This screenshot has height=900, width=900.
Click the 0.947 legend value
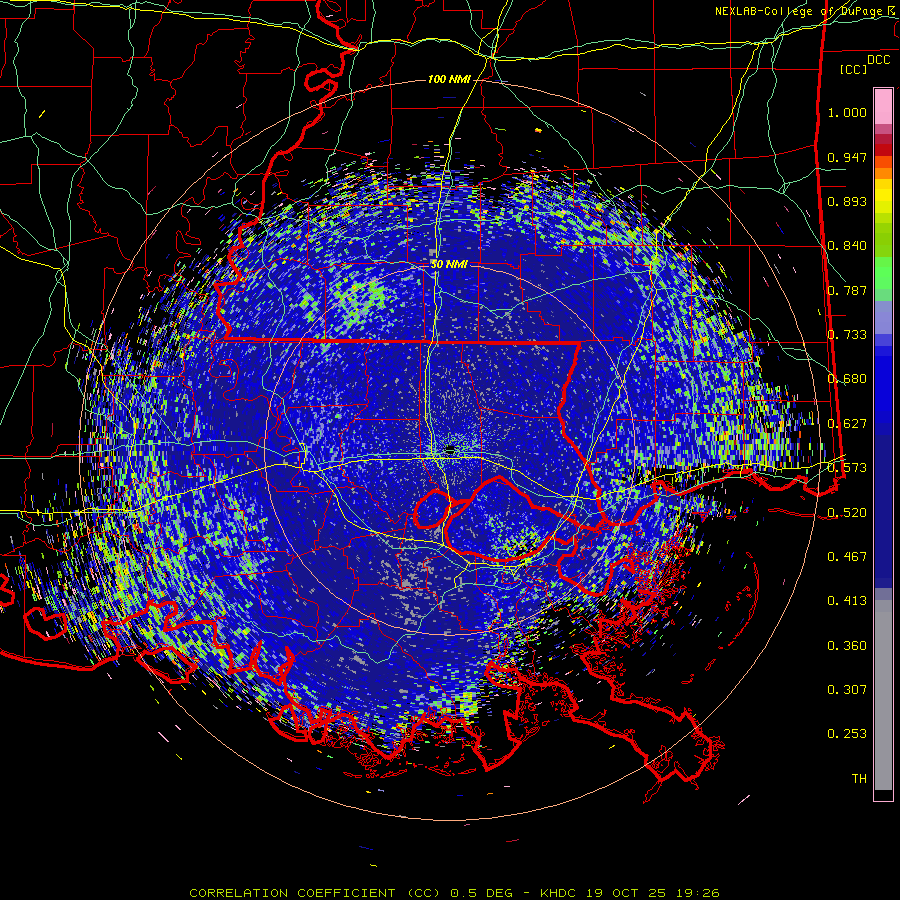click(x=847, y=157)
